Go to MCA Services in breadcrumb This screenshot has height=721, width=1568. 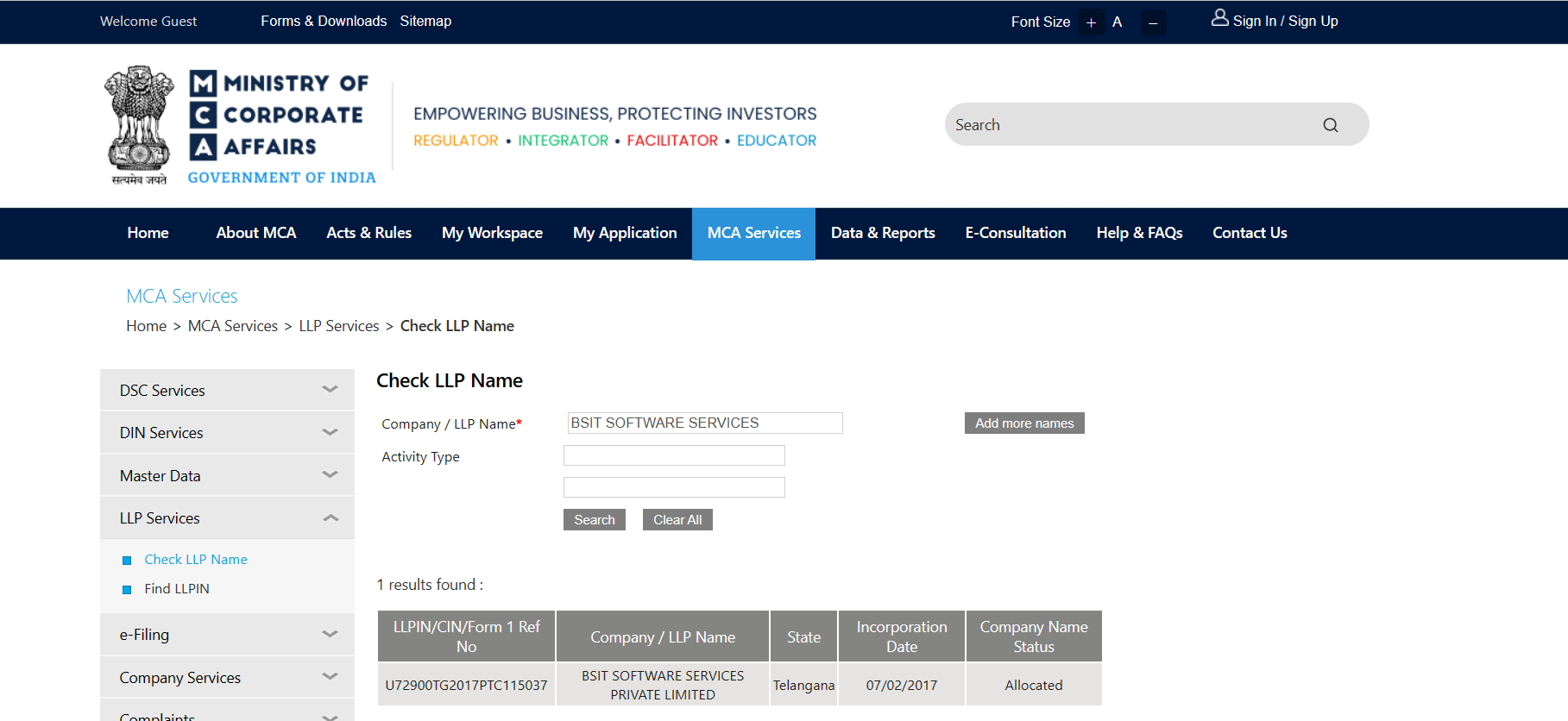coord(233,326)
